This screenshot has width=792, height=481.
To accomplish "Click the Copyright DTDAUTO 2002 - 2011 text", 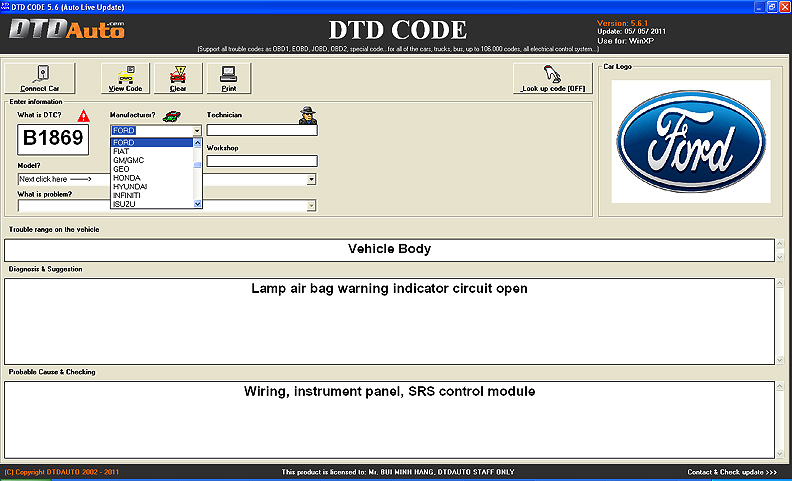I will coord(62,472).
